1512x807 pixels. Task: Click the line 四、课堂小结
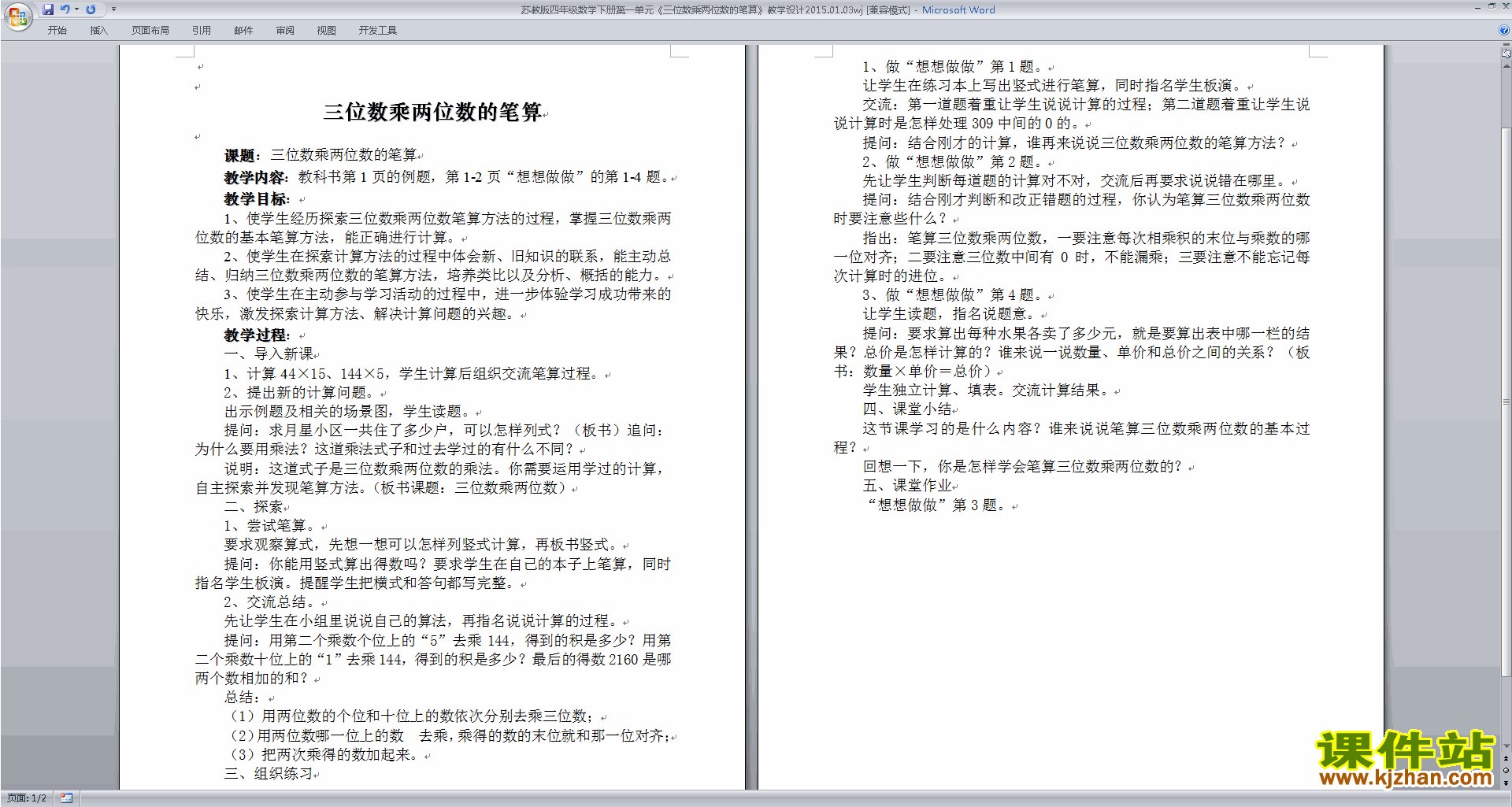[x=907, y=409]
